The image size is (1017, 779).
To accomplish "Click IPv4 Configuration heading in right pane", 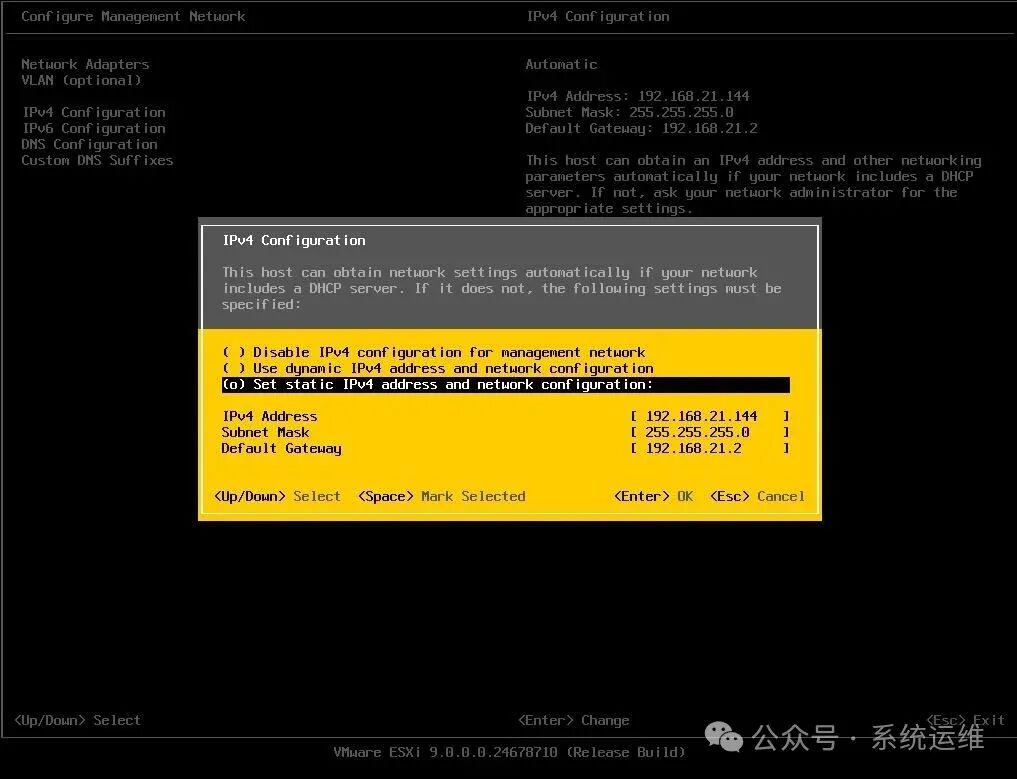I will (598, 16).
